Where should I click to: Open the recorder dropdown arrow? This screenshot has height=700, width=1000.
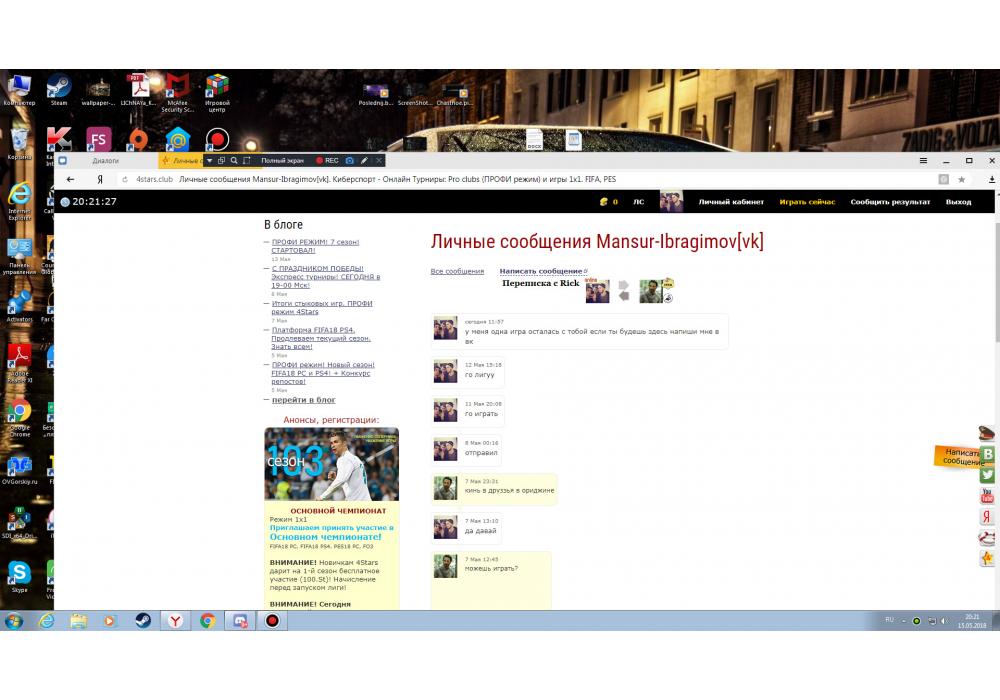pos(209,161)
